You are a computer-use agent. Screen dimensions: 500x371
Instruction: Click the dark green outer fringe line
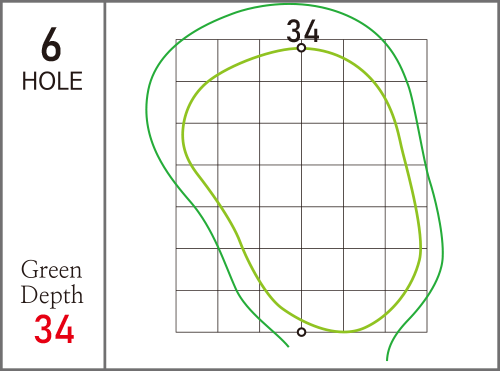pos(146,110)
